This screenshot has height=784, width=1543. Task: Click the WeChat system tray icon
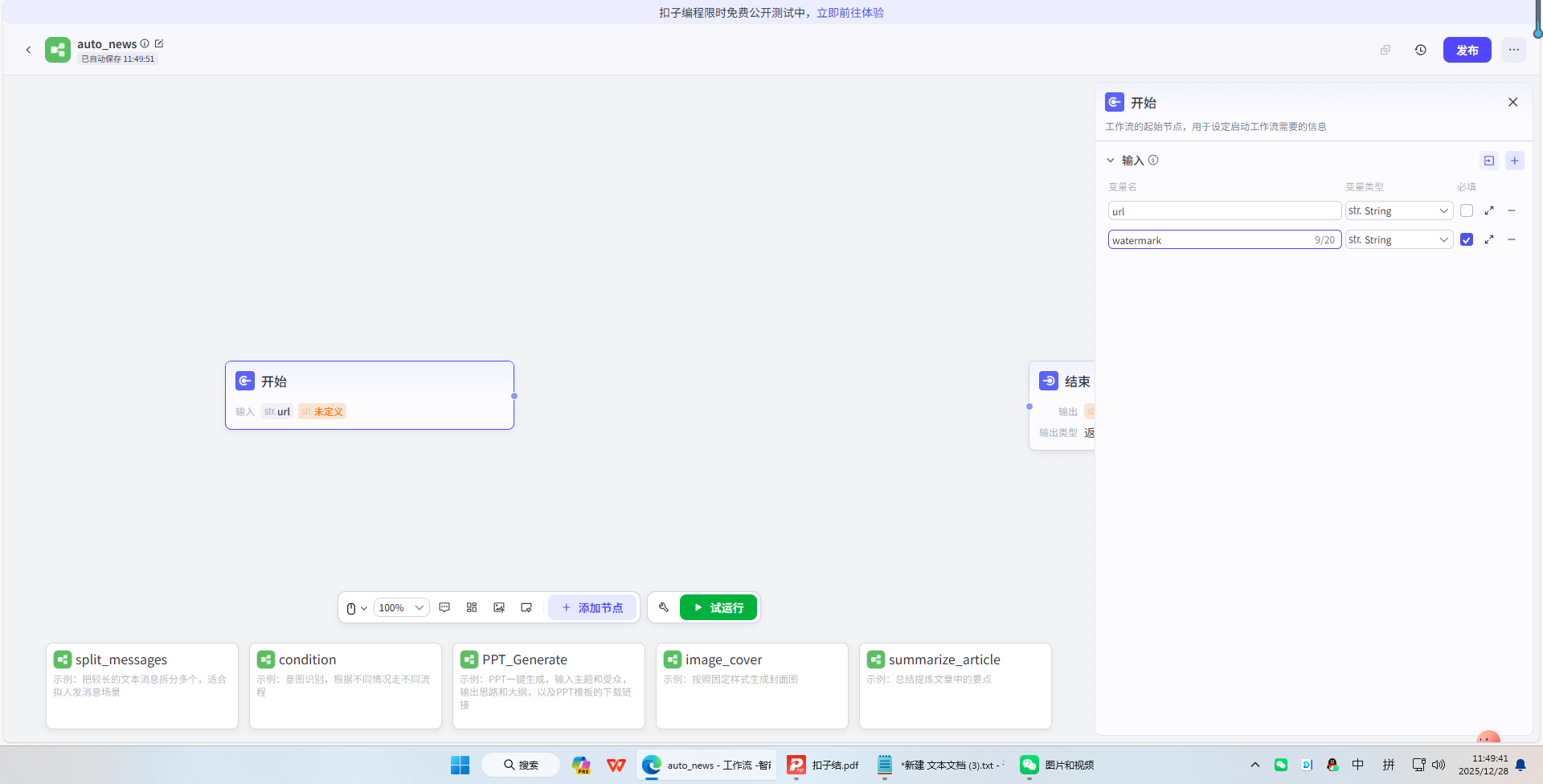(1281, 765)
